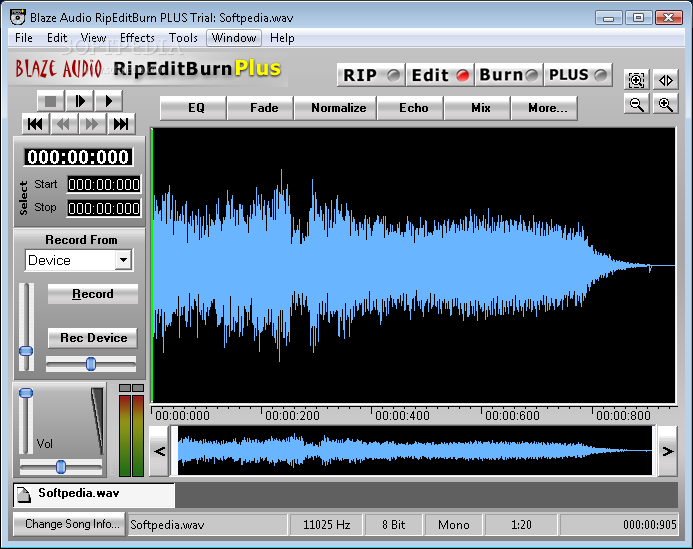
Task: Zoom in the waveform view
Action: tap(666, 104)
